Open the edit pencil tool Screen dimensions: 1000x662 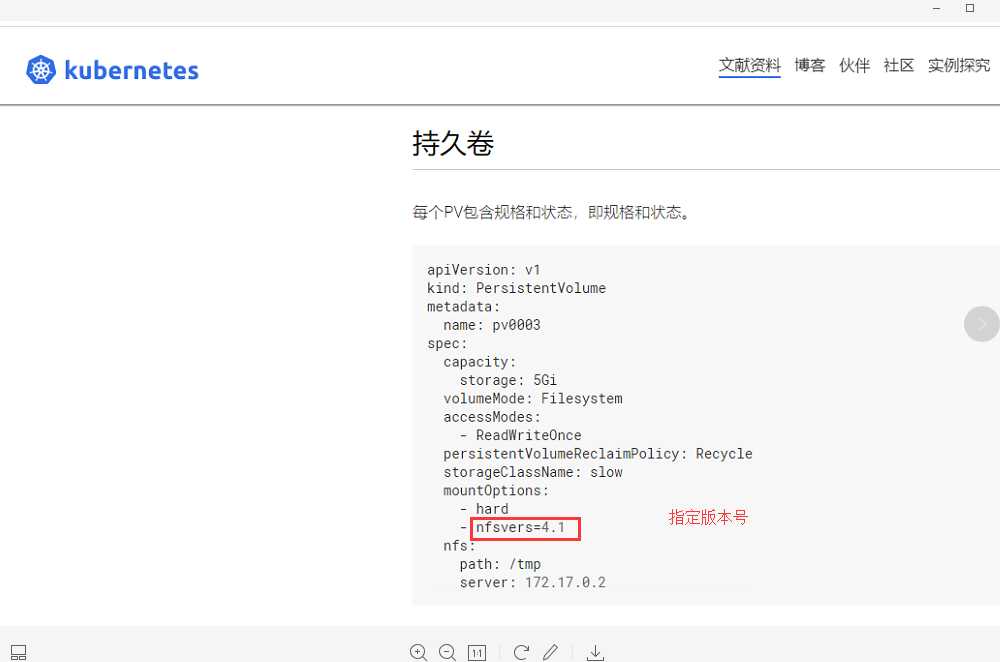pyautogui.click(x=550, y=652)
